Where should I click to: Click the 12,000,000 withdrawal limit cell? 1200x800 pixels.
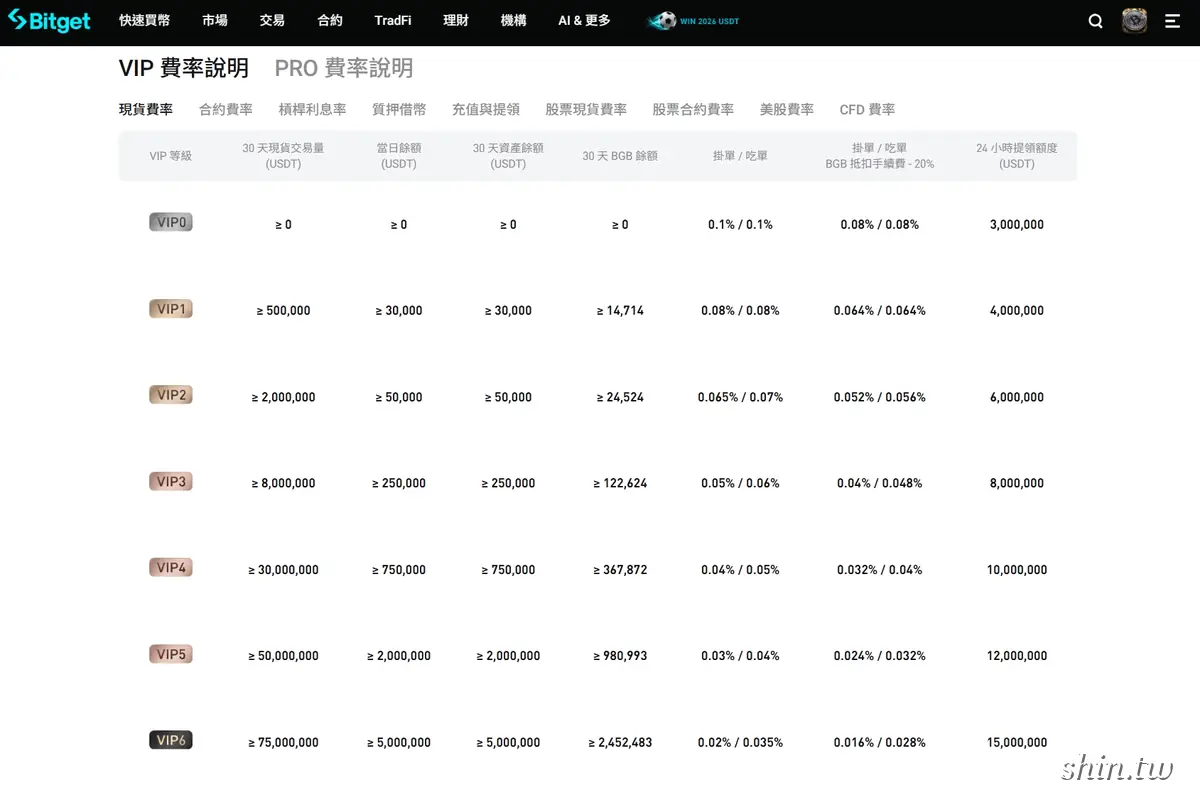1017,656
